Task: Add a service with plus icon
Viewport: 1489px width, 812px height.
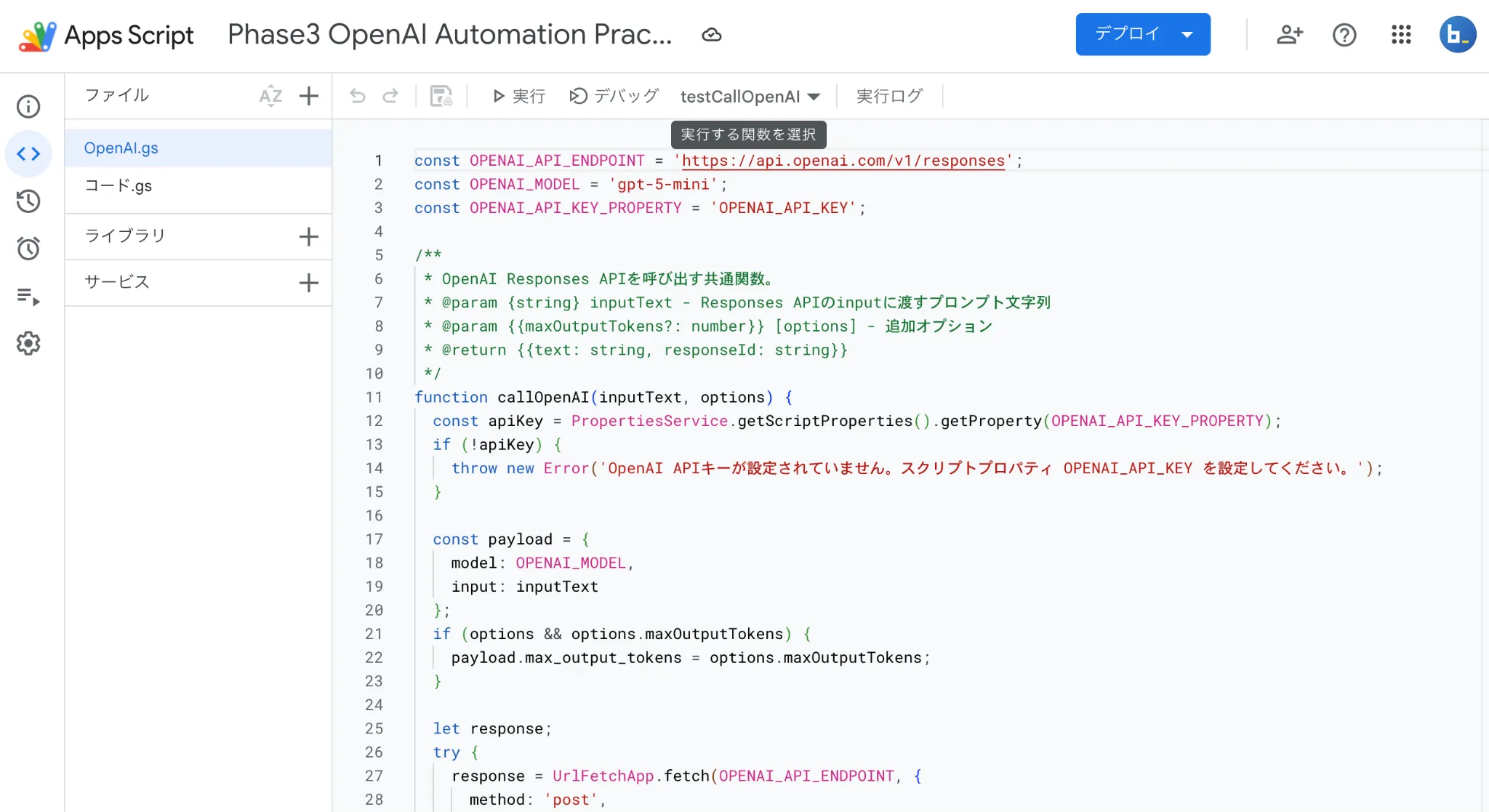Action: tap(309, 283)
